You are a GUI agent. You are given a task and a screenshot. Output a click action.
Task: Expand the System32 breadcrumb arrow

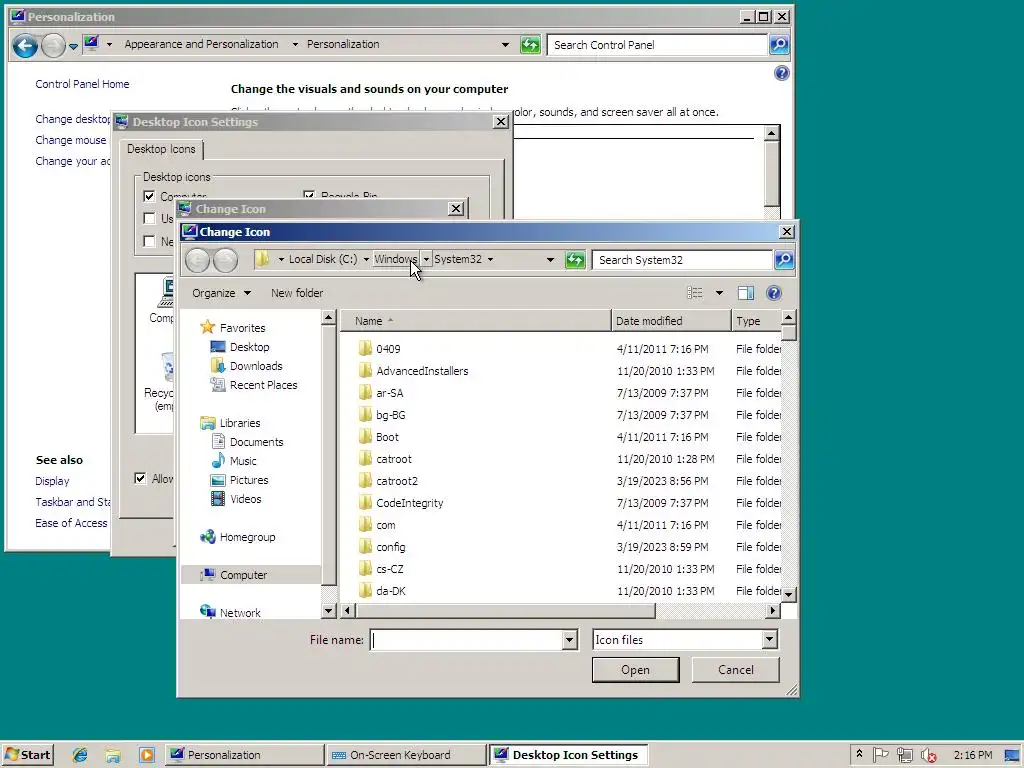pos(490,259)
